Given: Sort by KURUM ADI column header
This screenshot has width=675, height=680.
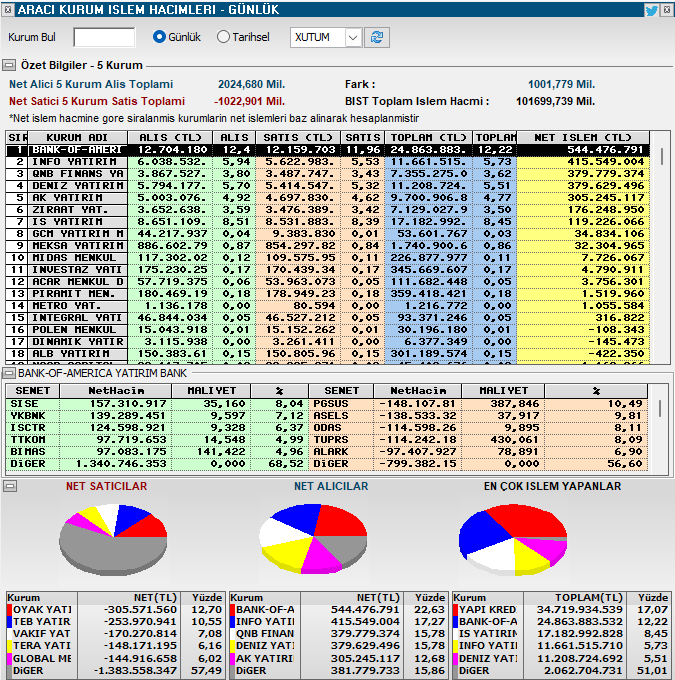Looking at the screenshot, I should [x=77, y=137].
